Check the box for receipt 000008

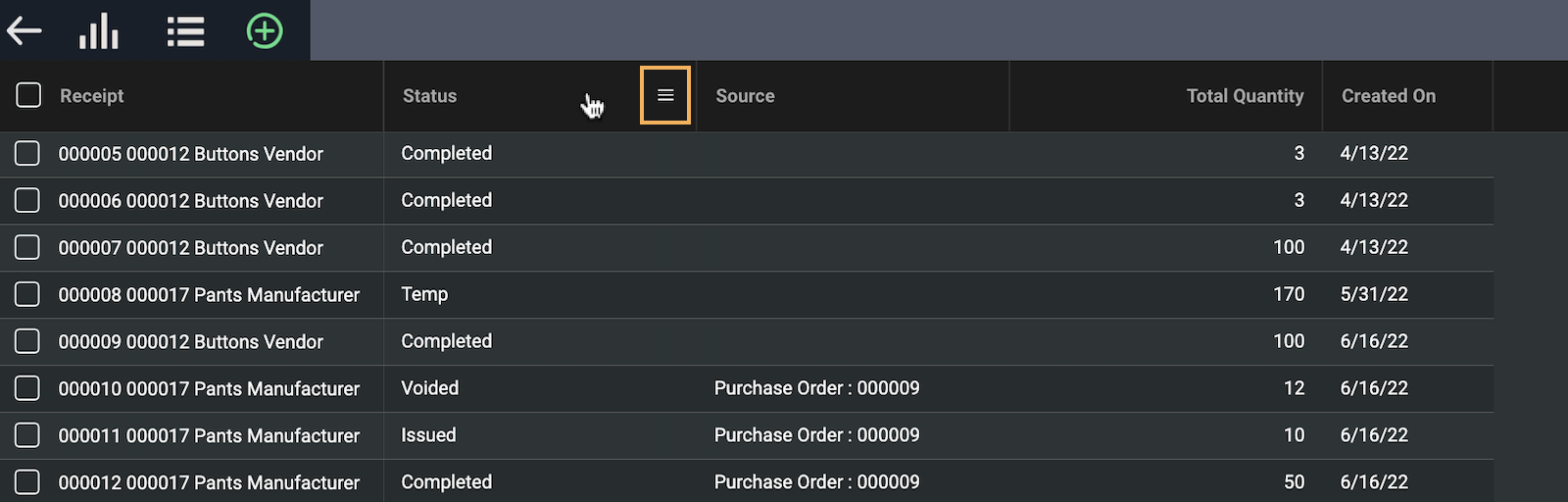pyautogui.click(x=27, y=294)
